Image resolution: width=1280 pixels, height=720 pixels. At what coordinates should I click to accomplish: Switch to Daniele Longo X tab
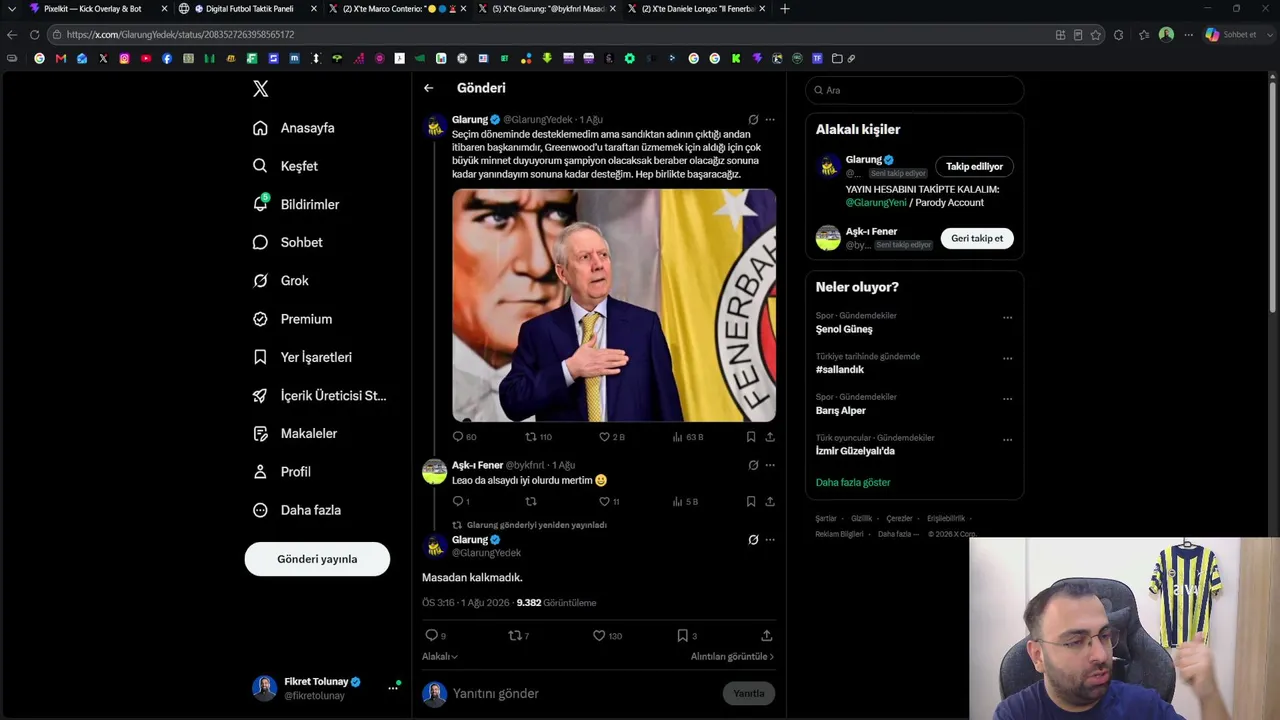pos(697,9)
